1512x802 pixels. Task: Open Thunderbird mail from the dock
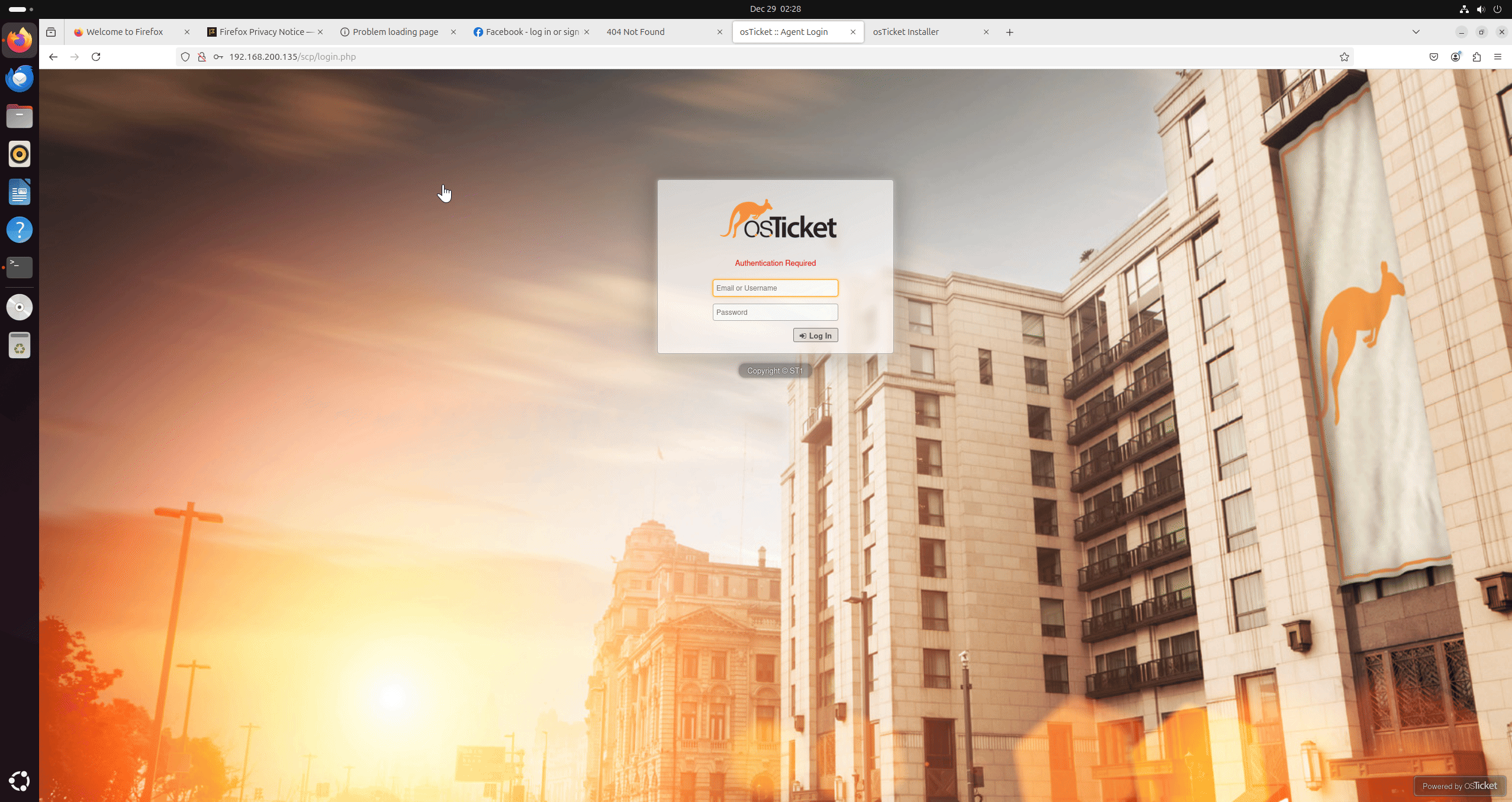pos(20,79)
